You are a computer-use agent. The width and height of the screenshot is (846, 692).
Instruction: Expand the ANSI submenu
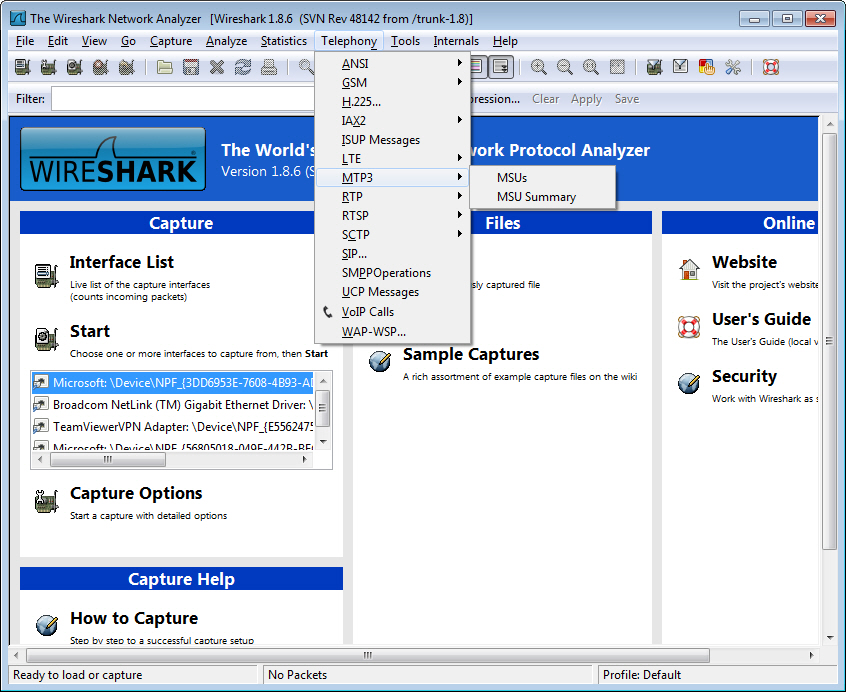pos(392,64)
